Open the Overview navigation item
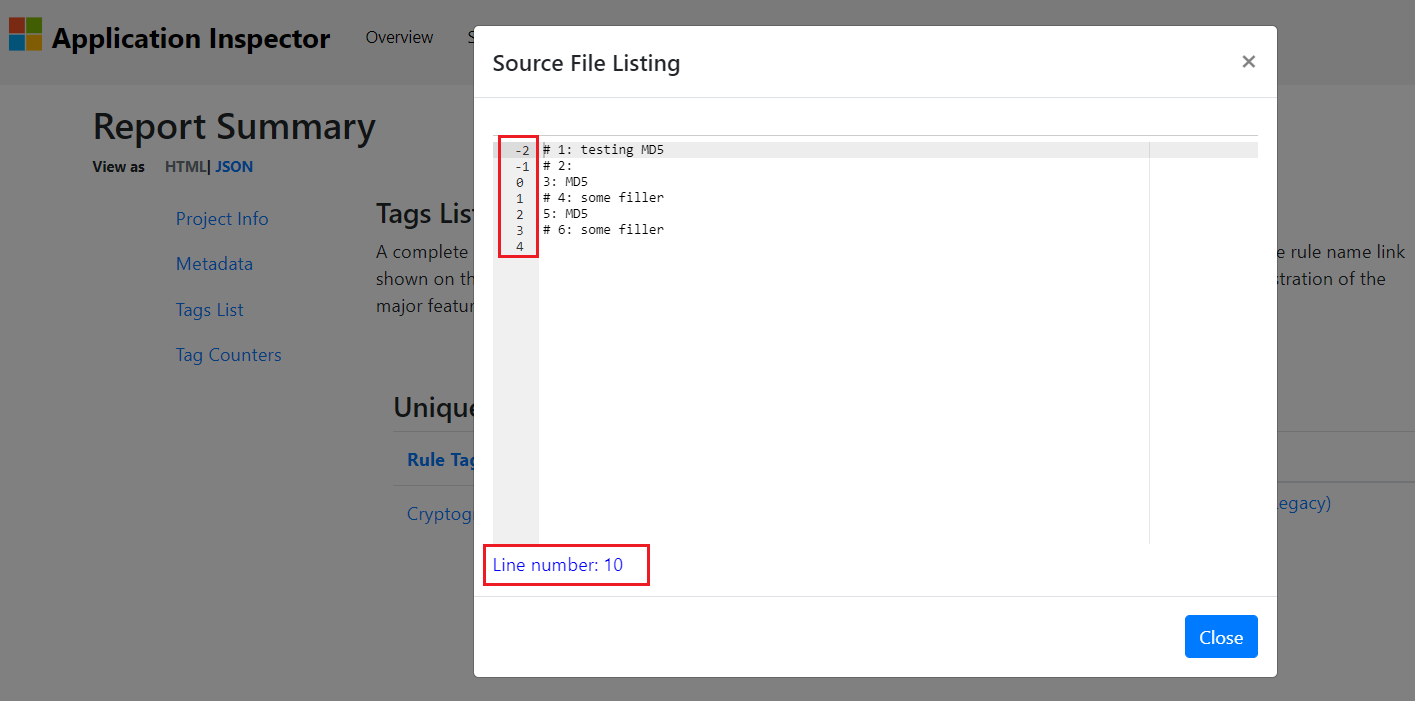The image size is (1415, 701). 399,37
